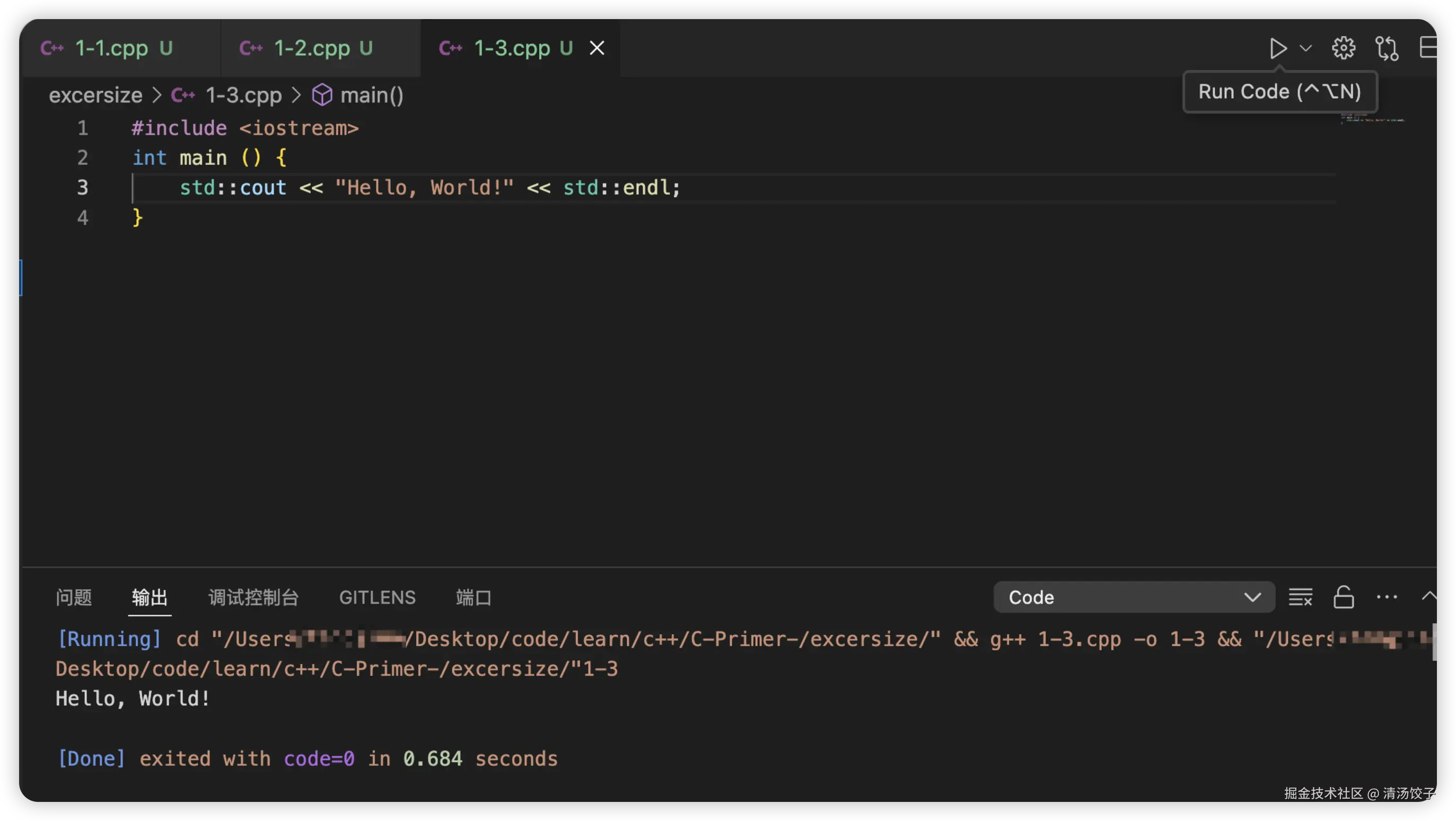The width and height of the screenshot is (1456, 821).
Task: Click the Run Code play icon
Action: tap(1277, 48)
